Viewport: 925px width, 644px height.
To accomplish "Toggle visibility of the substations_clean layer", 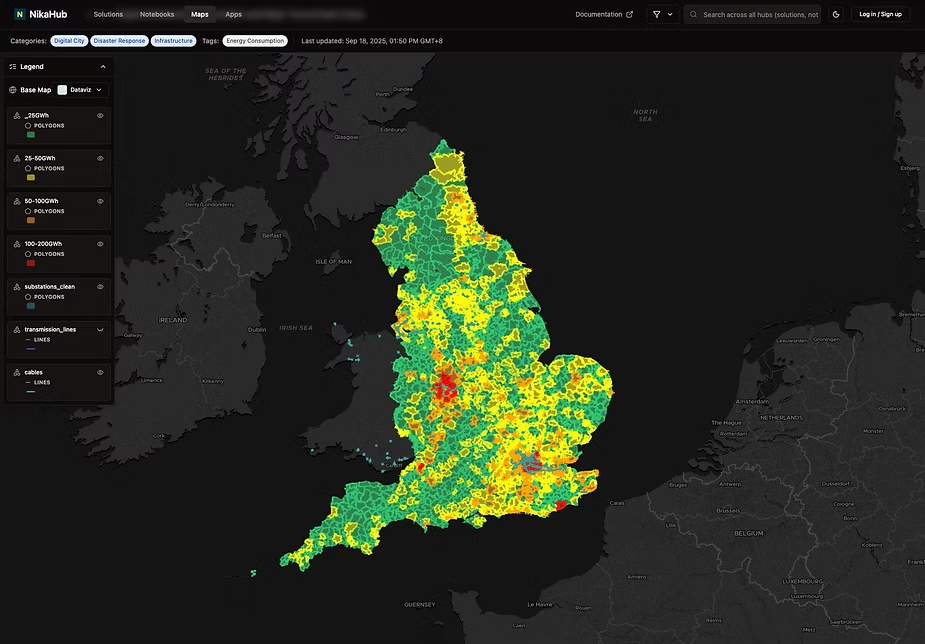I will (x=100, y=287).
